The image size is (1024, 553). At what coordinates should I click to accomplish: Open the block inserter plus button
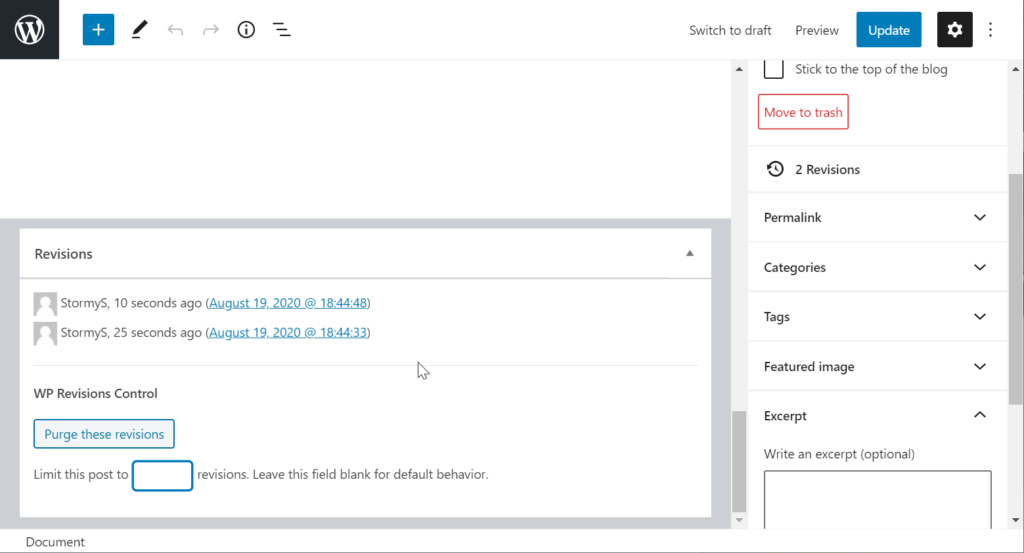pyautogui.click(x=98, y=30)
